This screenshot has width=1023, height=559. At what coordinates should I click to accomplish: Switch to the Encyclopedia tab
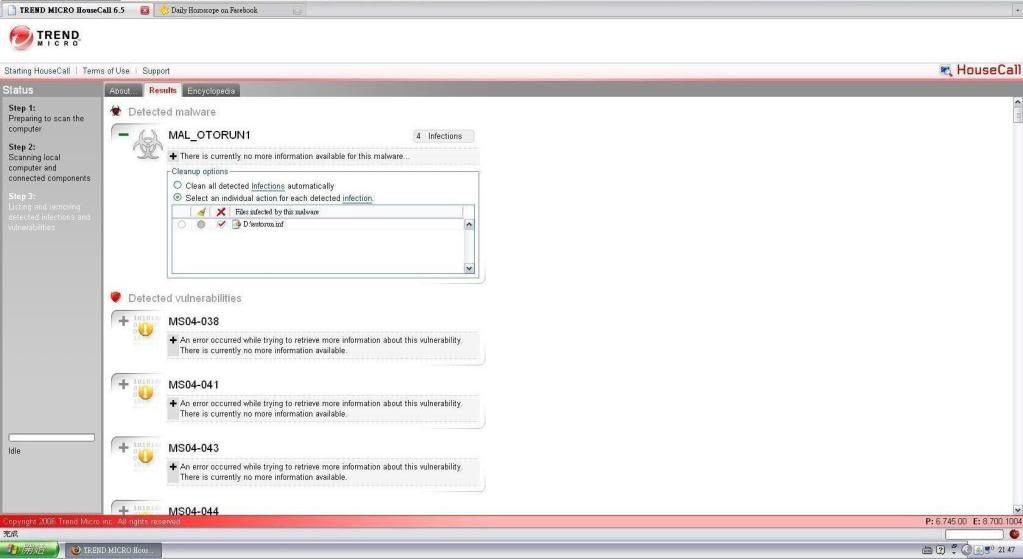[x=211, y=91]
